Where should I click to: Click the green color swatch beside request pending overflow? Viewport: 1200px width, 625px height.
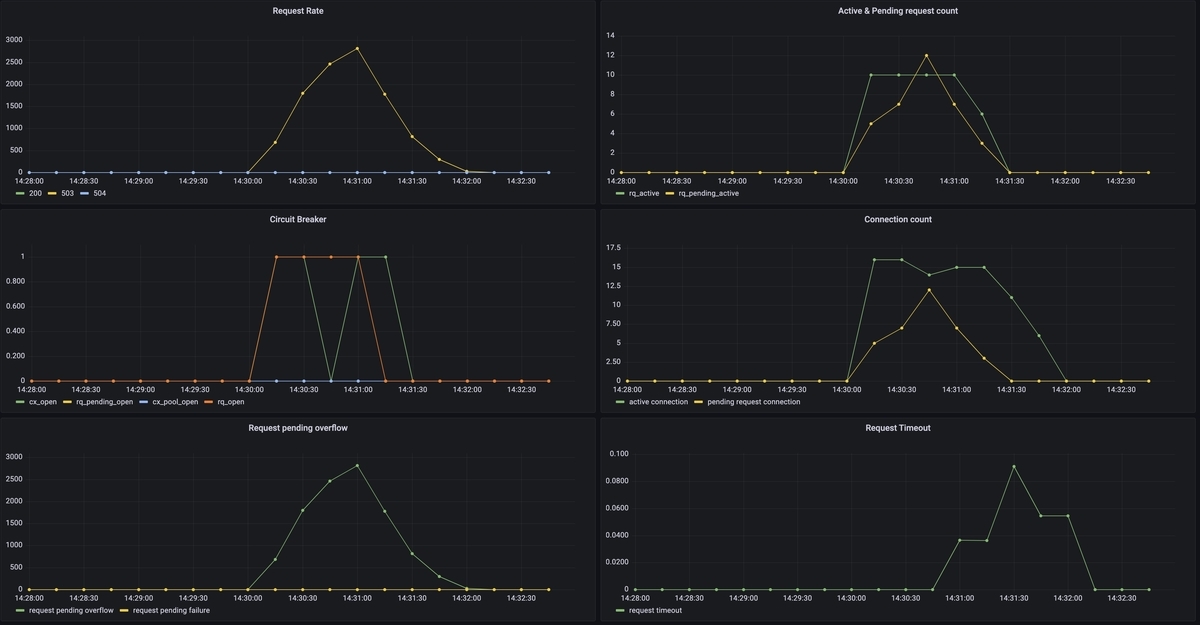point(21,610)
